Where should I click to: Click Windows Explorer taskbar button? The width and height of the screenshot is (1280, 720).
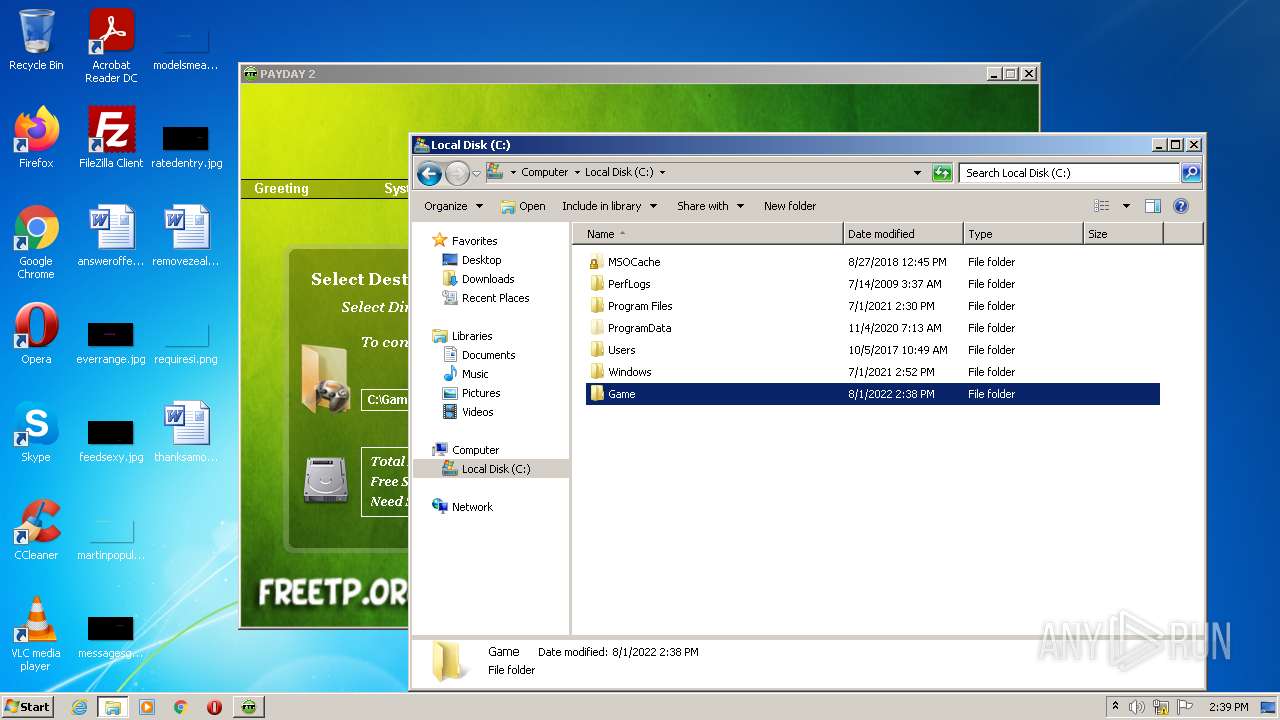tap(113, 707)
